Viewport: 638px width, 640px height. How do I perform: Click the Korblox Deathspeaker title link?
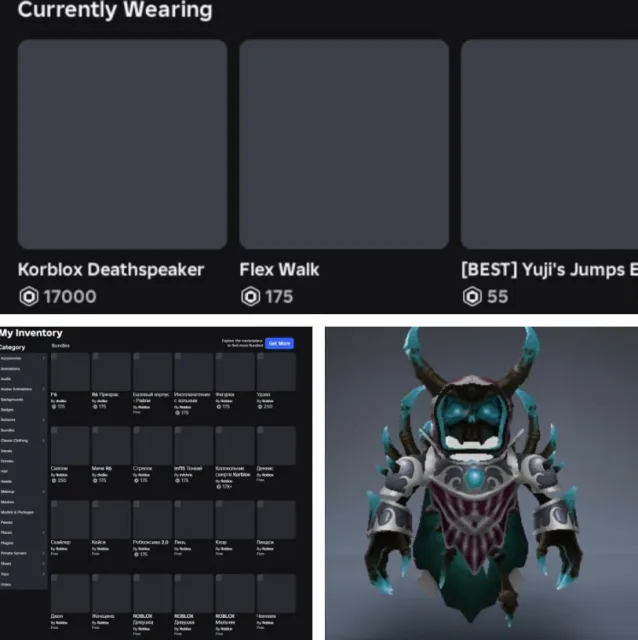point(111,269)
